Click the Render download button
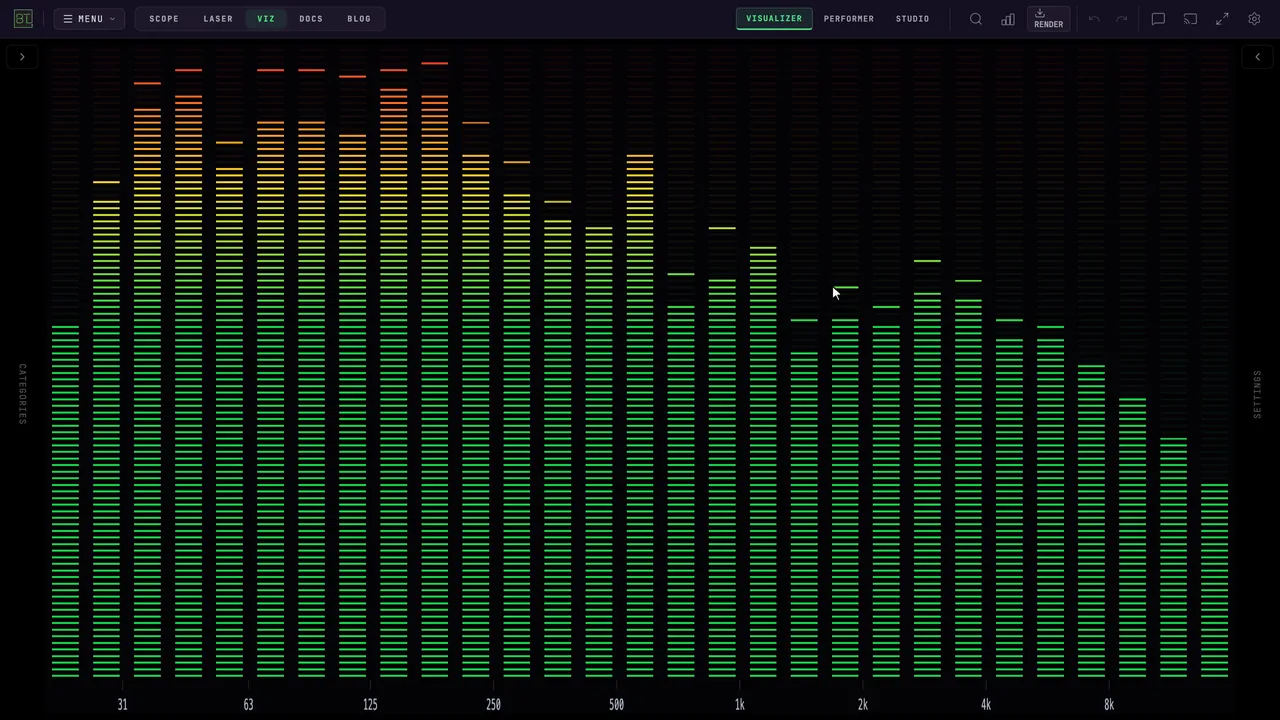 tap(1049, 19)
